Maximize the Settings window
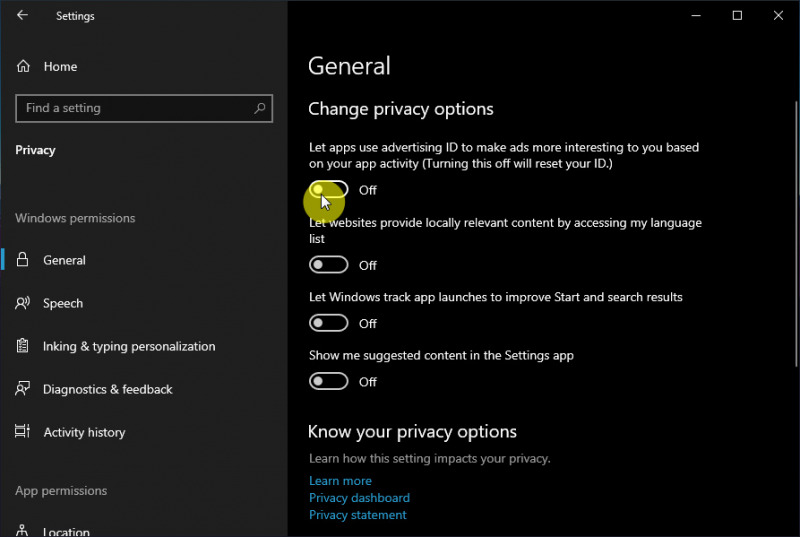The width and height of the screenshot is (800, 537). (737, 16)
